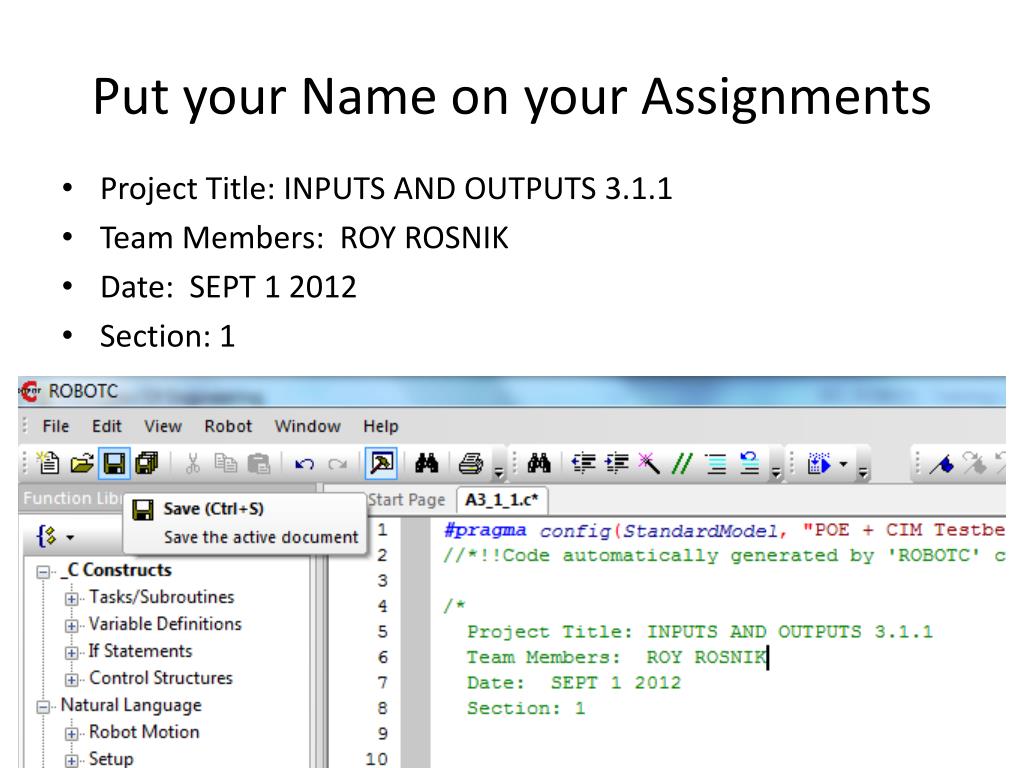Click the second binoculars icon
1024x768 pixels.
pyautogui.click(x=539, y=464)
